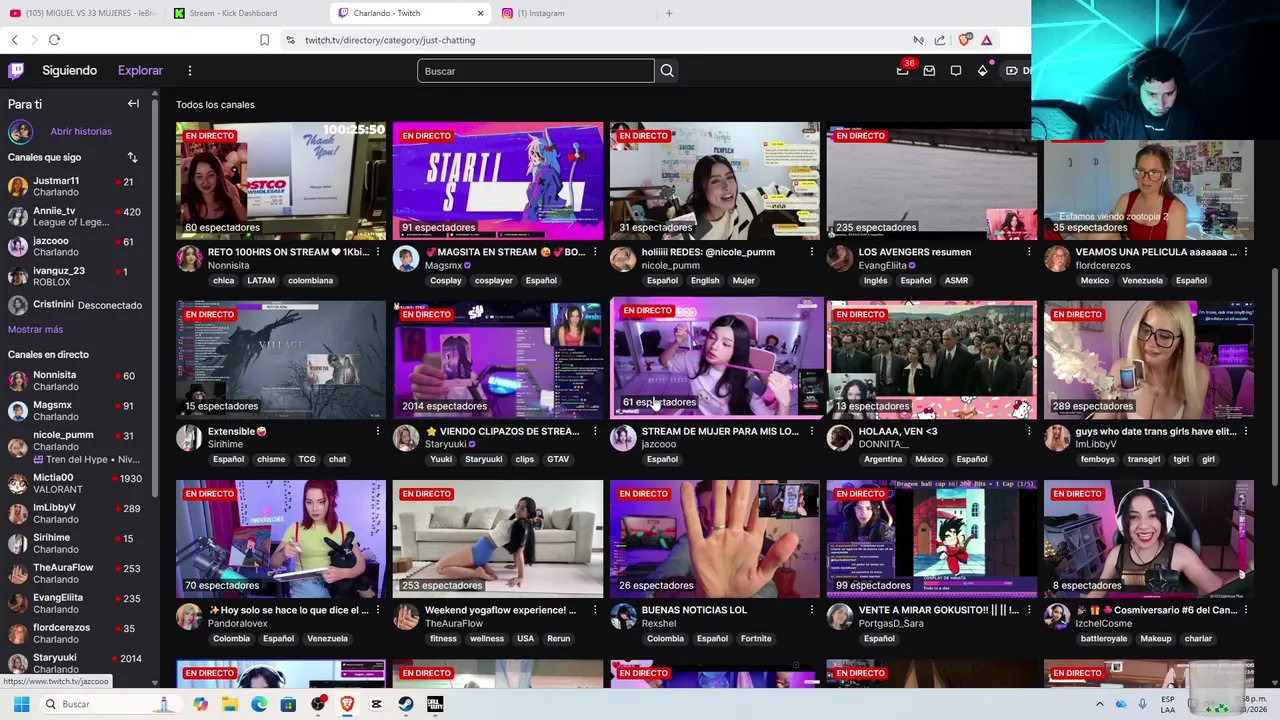The width and height of the screenshot is (1280, 720).
Task: Sort followed channels with the arrows icon
Action: click(132, 157)
